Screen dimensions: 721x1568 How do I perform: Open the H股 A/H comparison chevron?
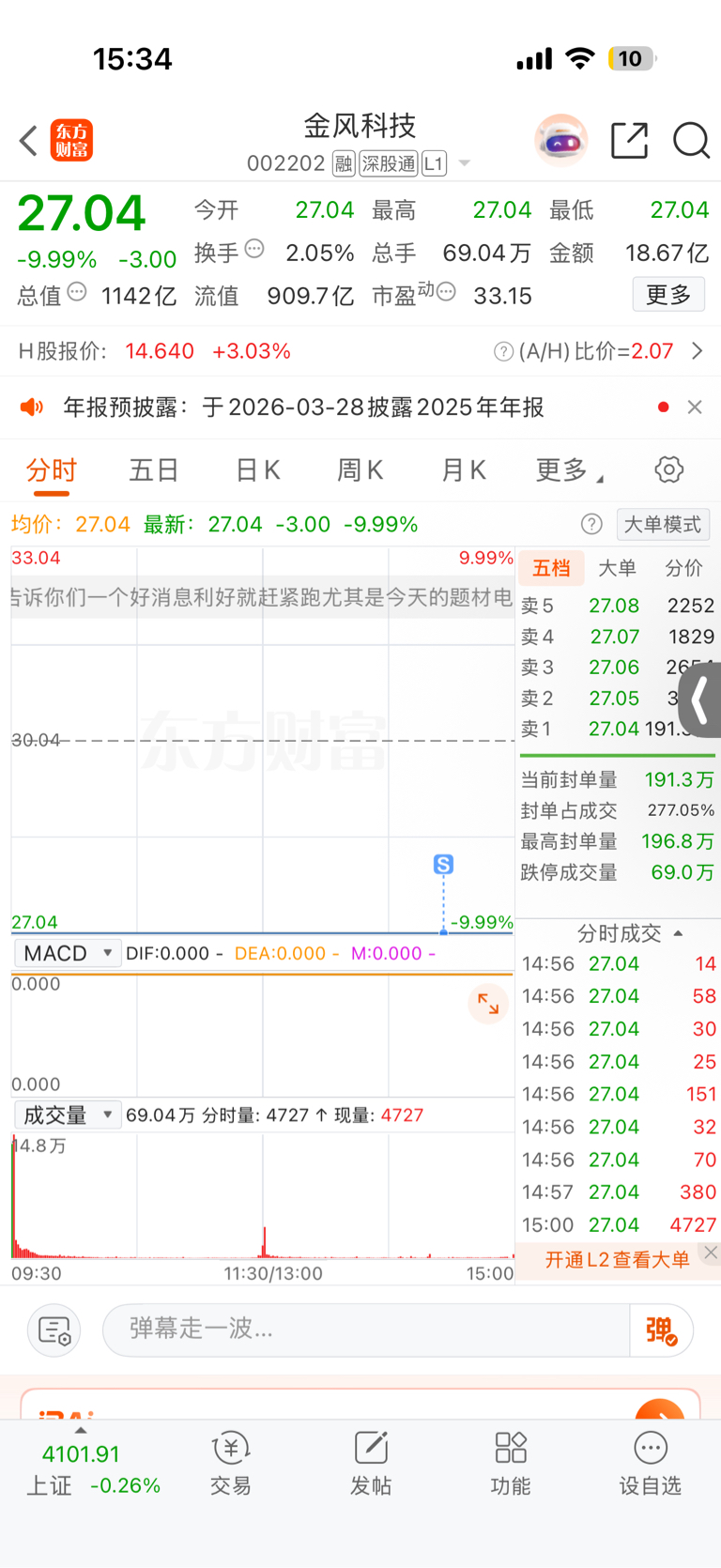[698, 351]
